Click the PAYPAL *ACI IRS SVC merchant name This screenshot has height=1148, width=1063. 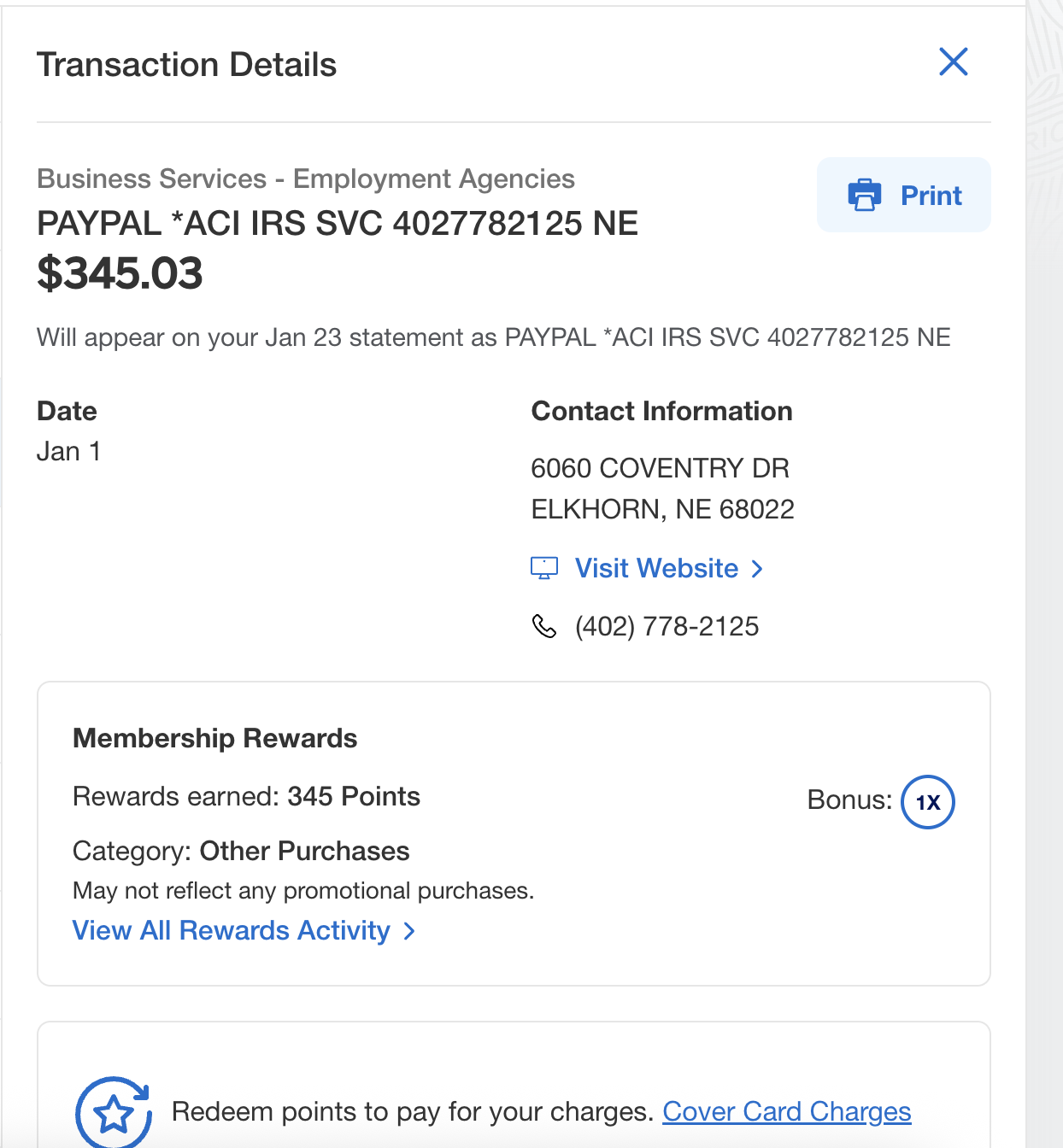point(338,224)
